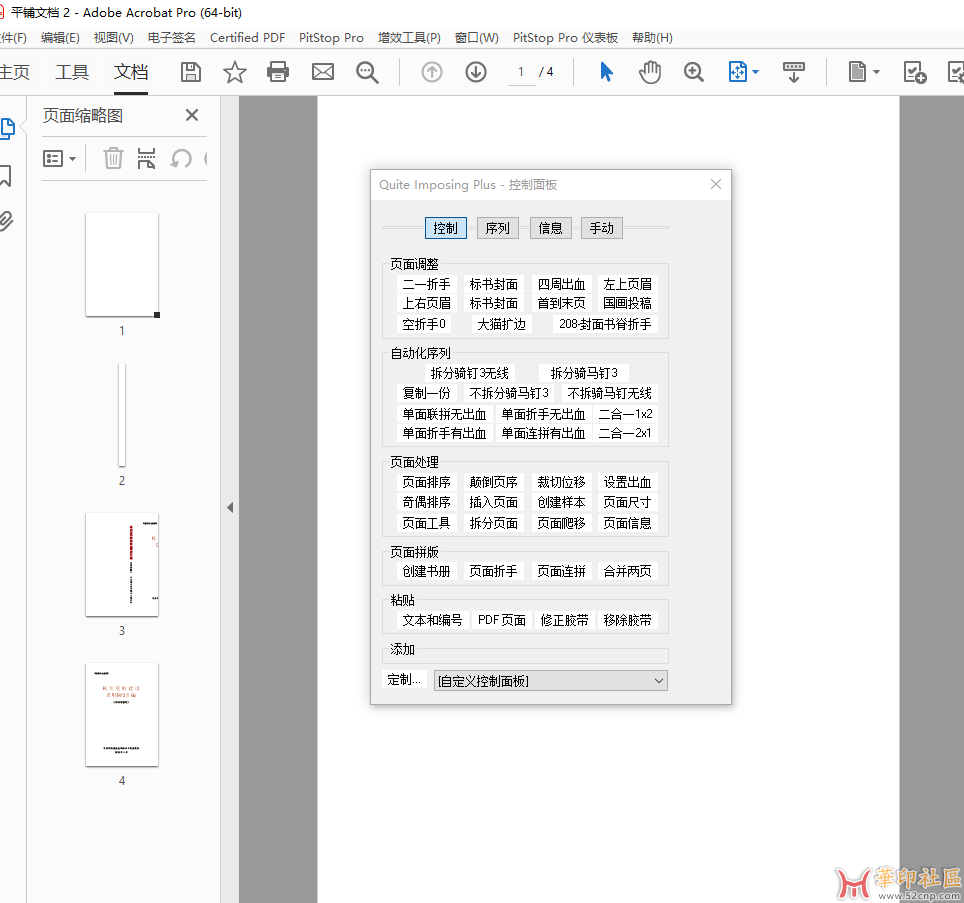Screen dimensions: 964x903
Task: Click the 定制... button
Action: click(405, 680)
